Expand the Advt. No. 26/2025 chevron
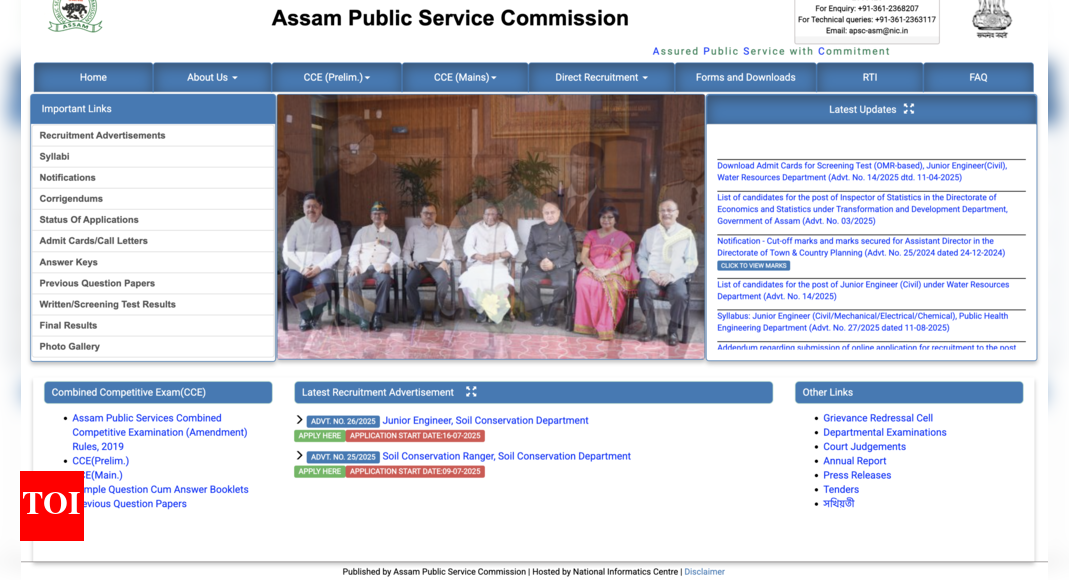The image size is (1069, 580). (x=299, y=421)
